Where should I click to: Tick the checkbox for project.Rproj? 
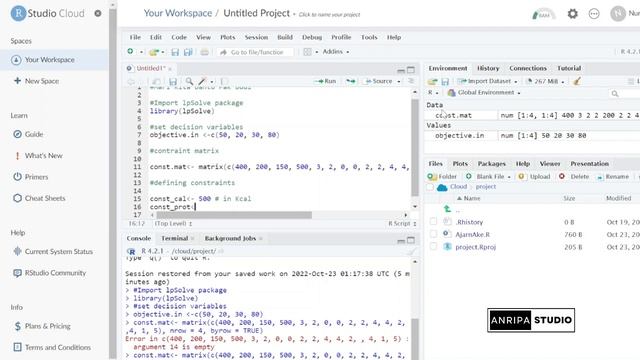(433, 247)
